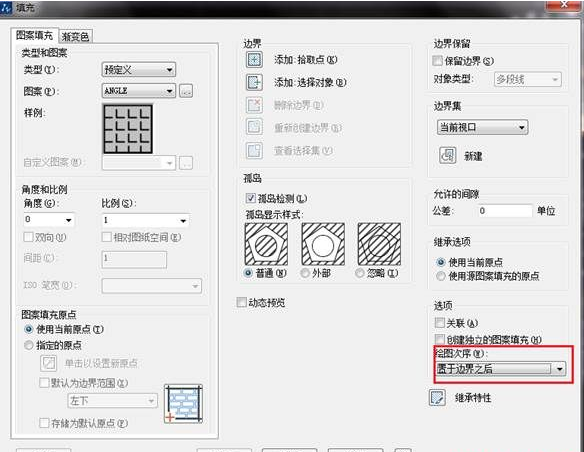The image size is (584, 452).
Task: Click the Inherit Properties (继承特性) icon
Action: (437, 397)
